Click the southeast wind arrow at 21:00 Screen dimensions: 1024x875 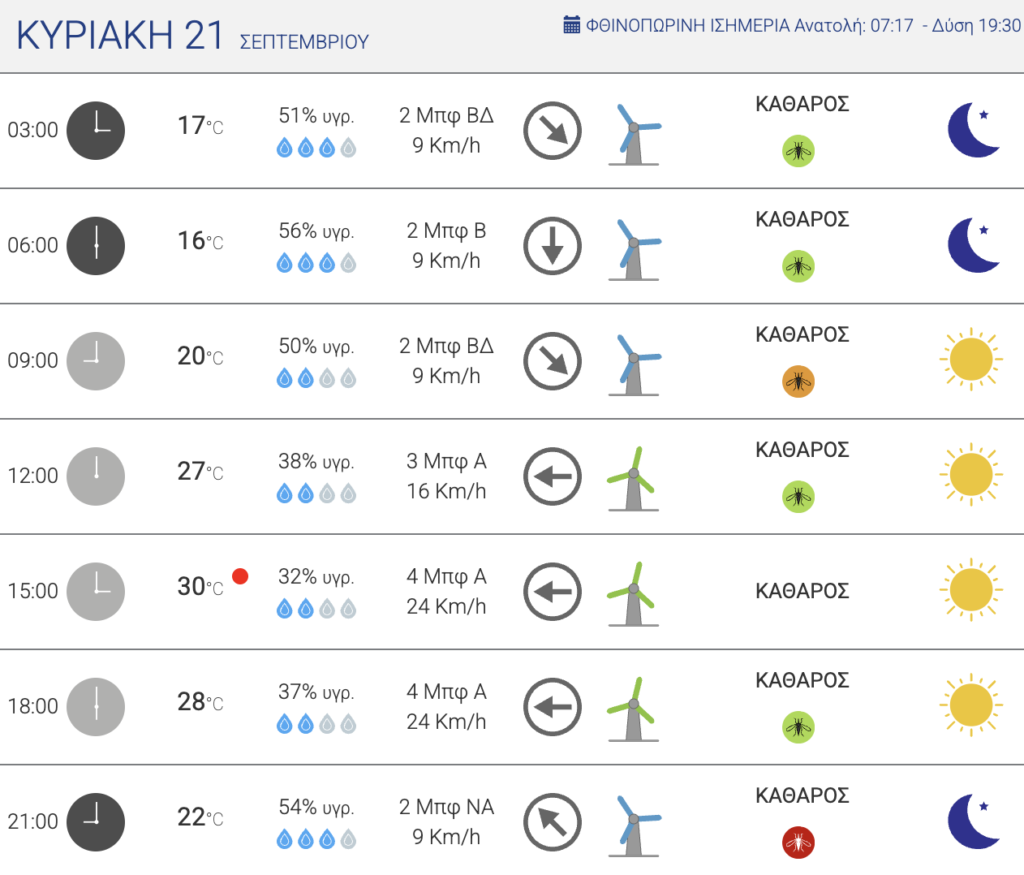552,822
